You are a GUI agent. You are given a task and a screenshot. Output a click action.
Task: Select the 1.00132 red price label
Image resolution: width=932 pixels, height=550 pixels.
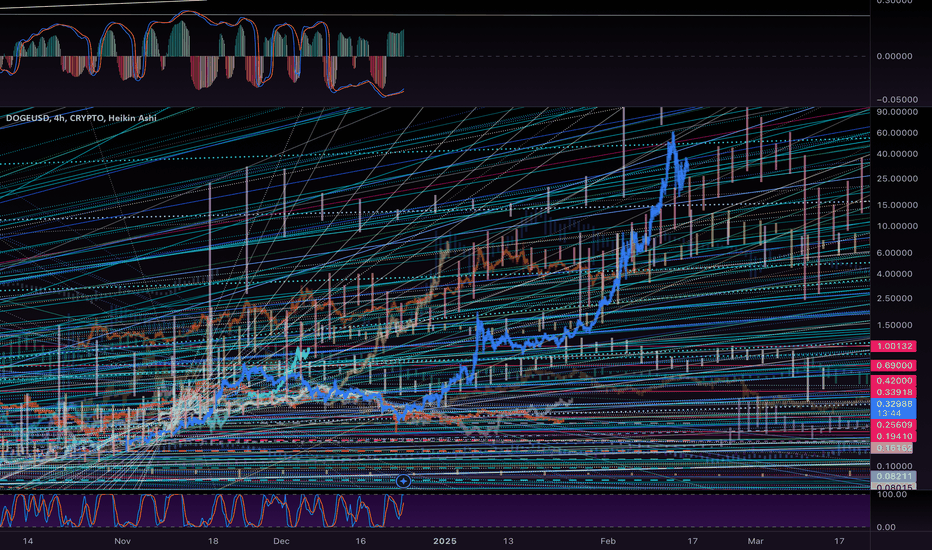[893, 346]
